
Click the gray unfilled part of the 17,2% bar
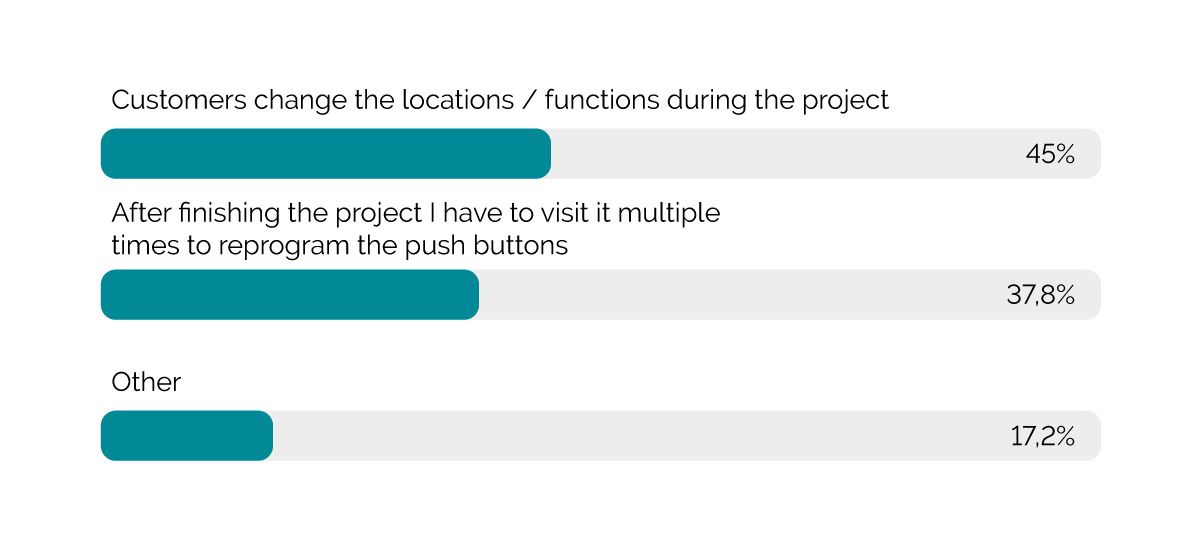click(640, 436)
